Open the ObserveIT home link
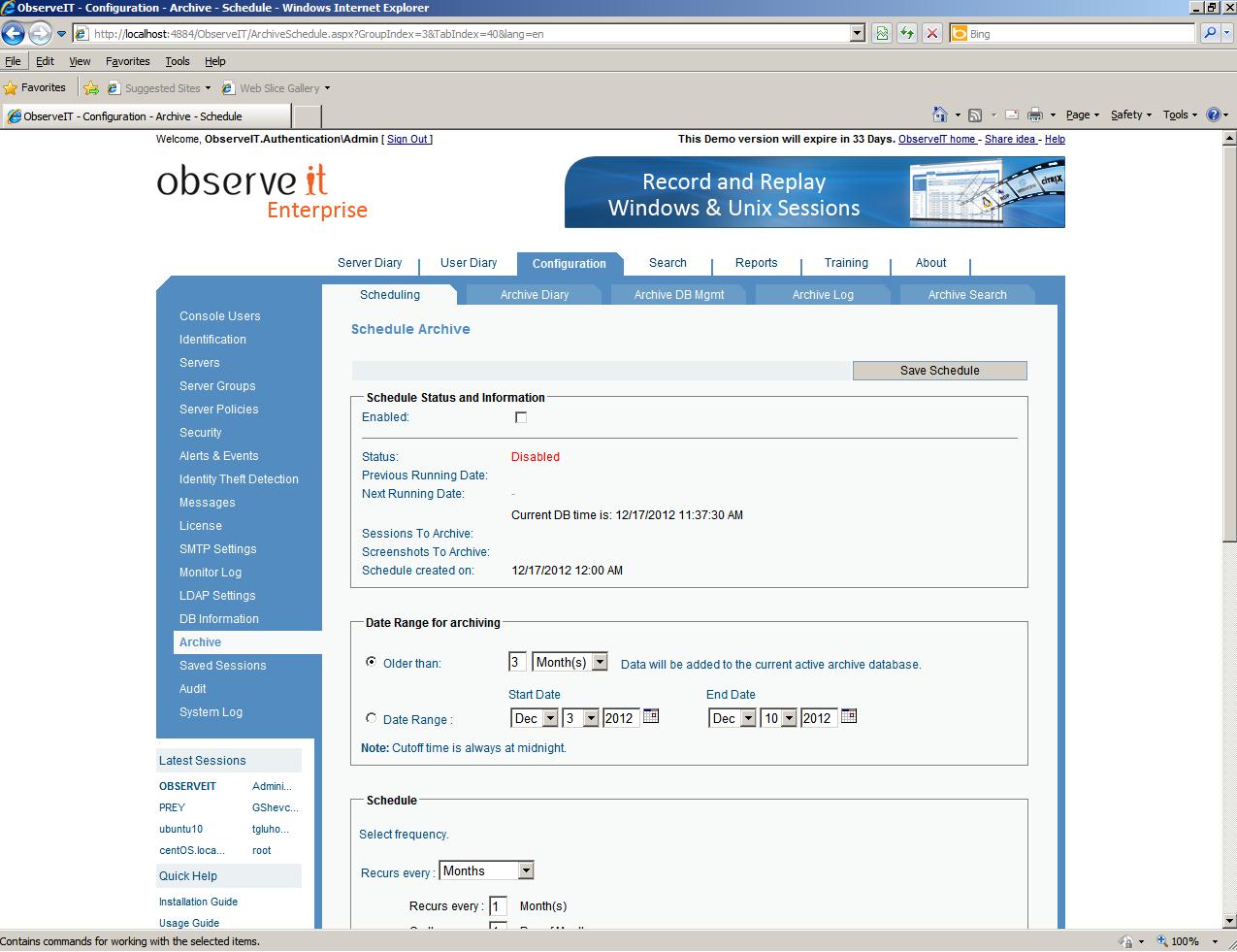 coord(937,139)
